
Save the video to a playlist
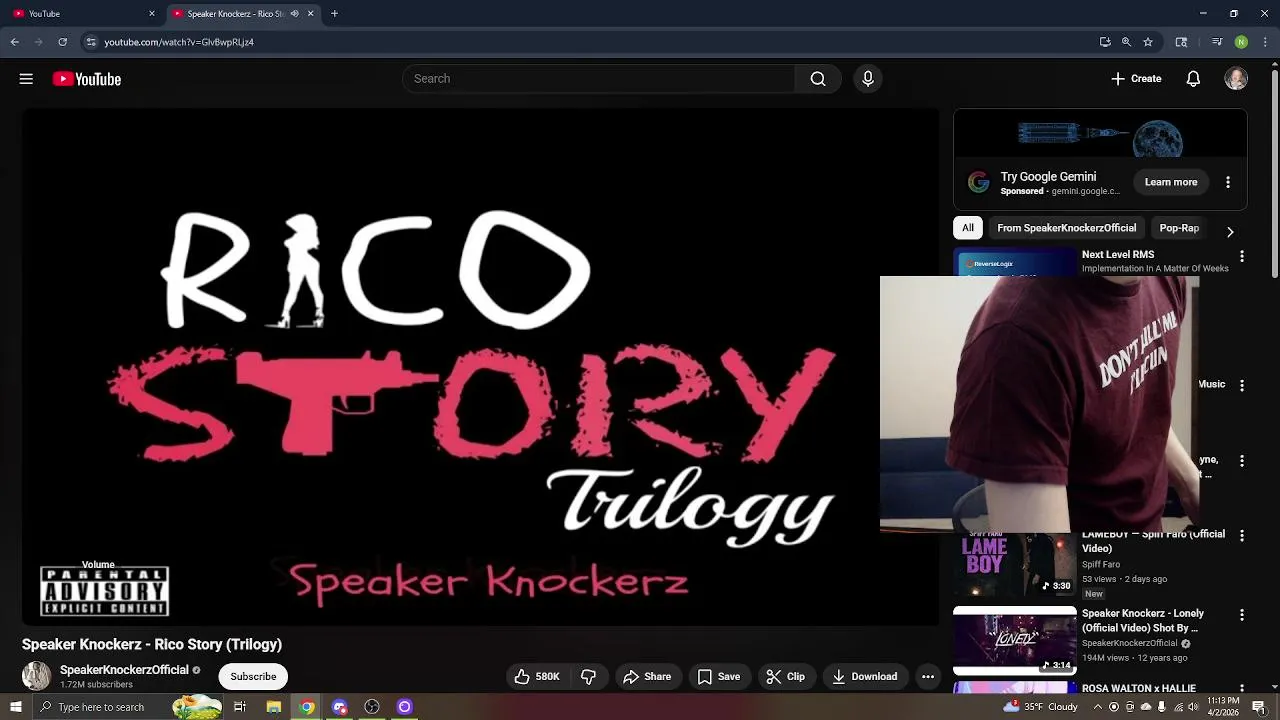719,677
